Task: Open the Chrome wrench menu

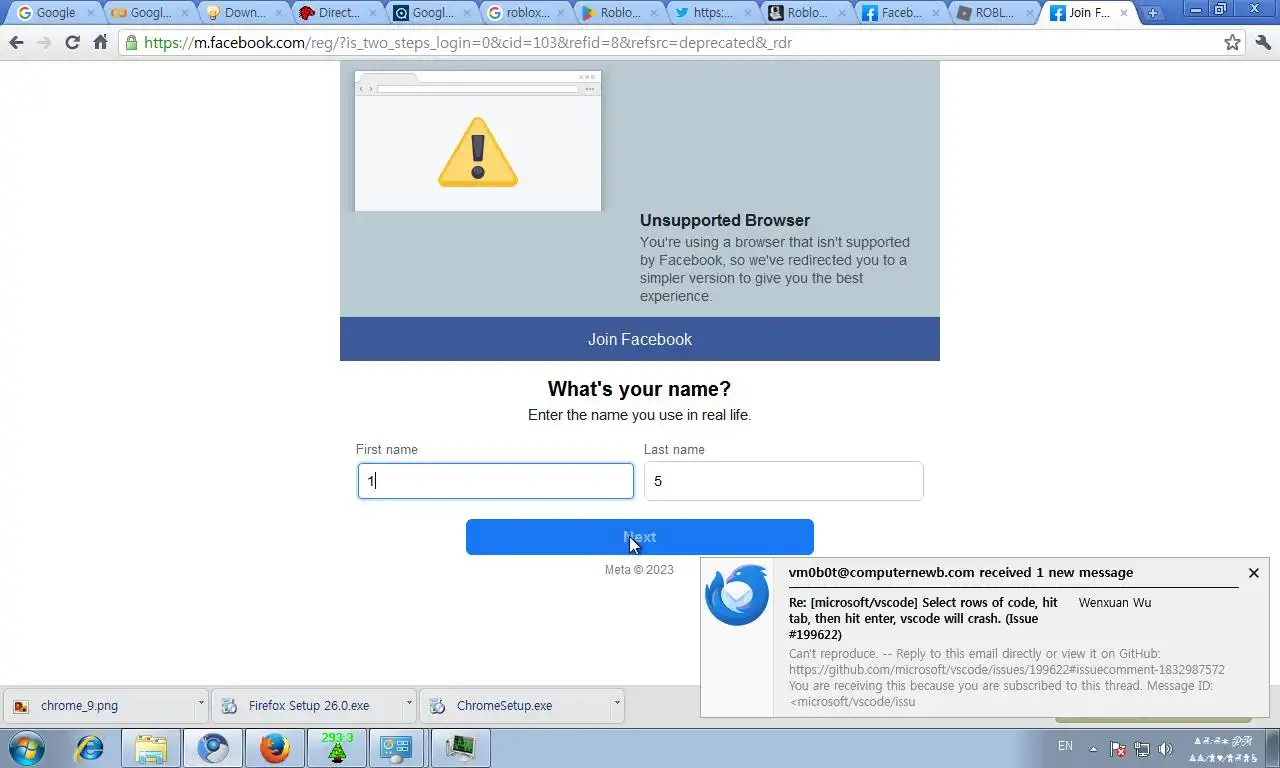Action: click(x=1262, y=43)
